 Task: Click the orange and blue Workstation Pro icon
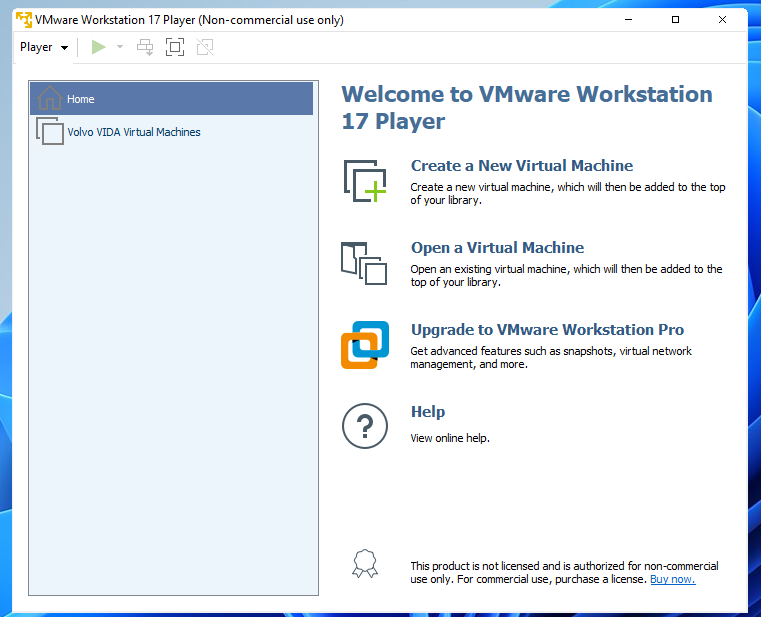pyautogui.click(x=365, y=345)
